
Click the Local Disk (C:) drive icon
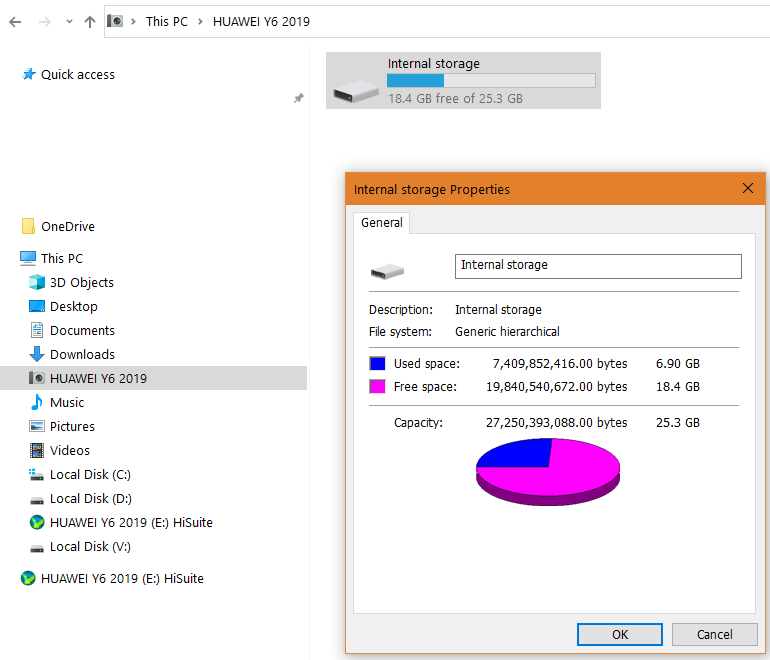tap(36, 474)
